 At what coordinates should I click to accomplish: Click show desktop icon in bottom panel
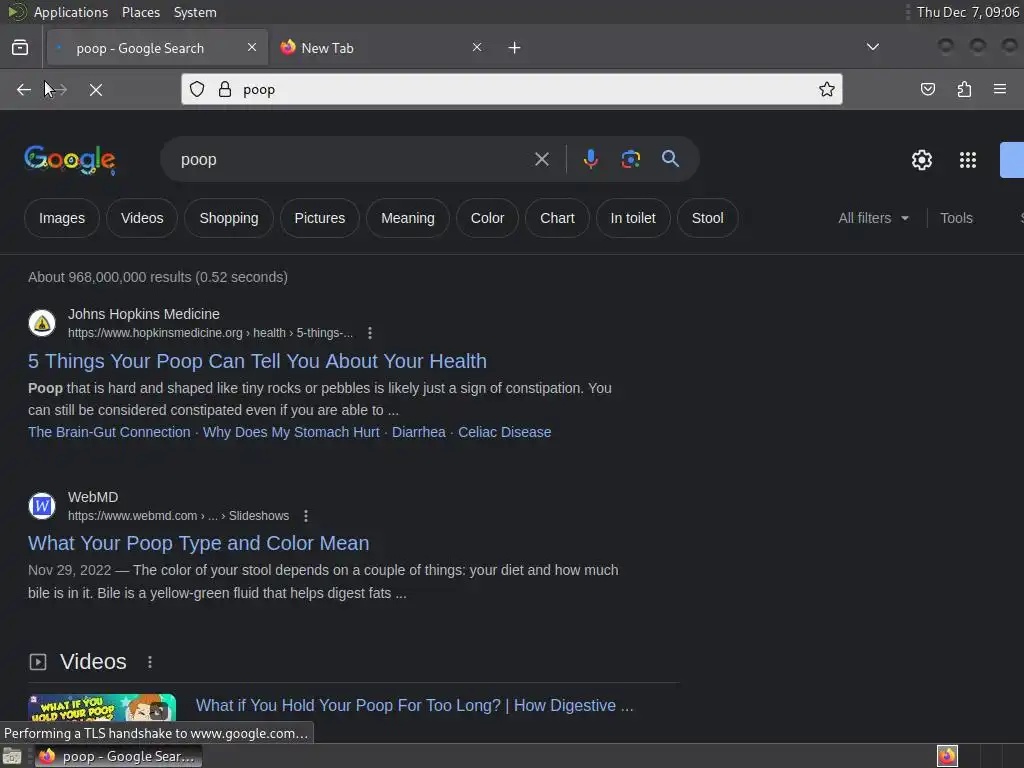click(12, 756)
